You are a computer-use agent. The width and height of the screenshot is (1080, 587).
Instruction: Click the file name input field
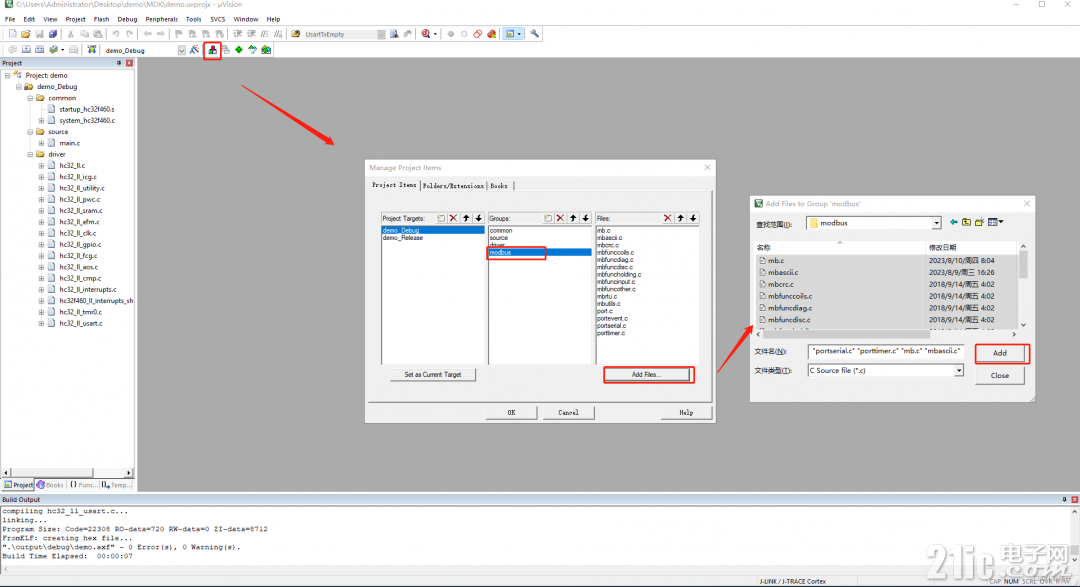pos(886,351)
